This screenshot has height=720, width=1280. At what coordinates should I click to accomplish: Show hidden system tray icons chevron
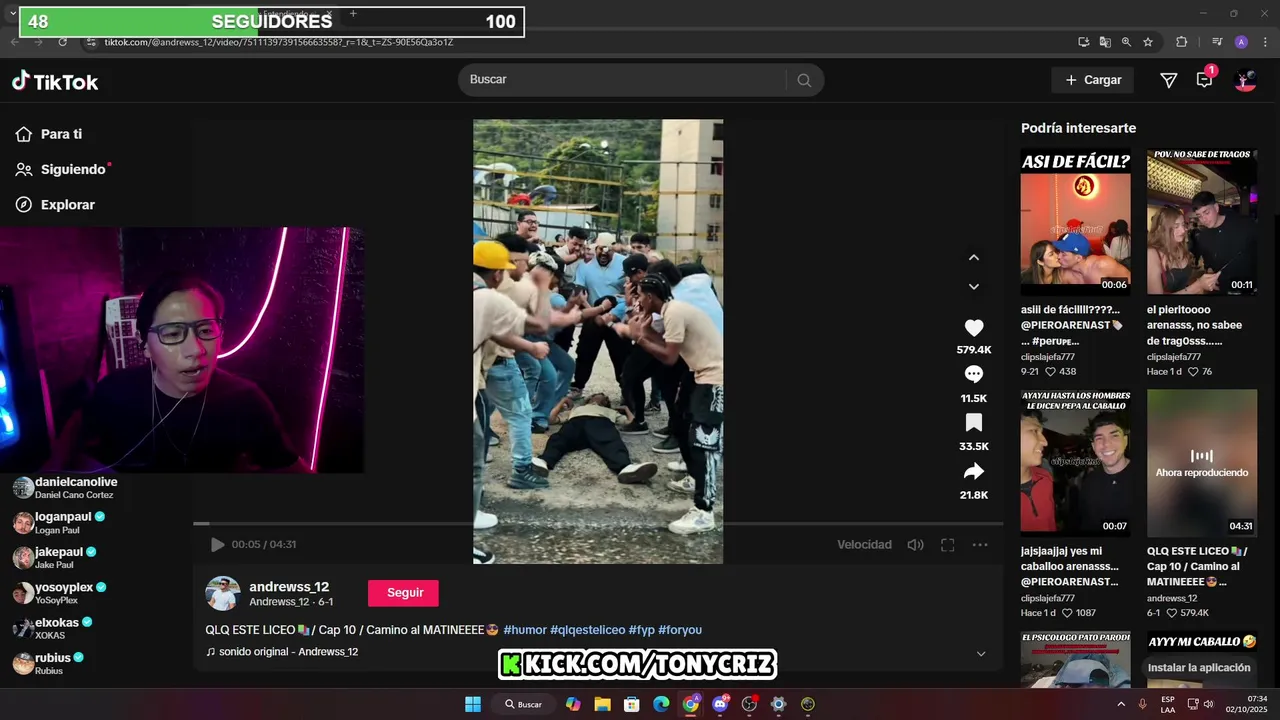pos(1119,704)
